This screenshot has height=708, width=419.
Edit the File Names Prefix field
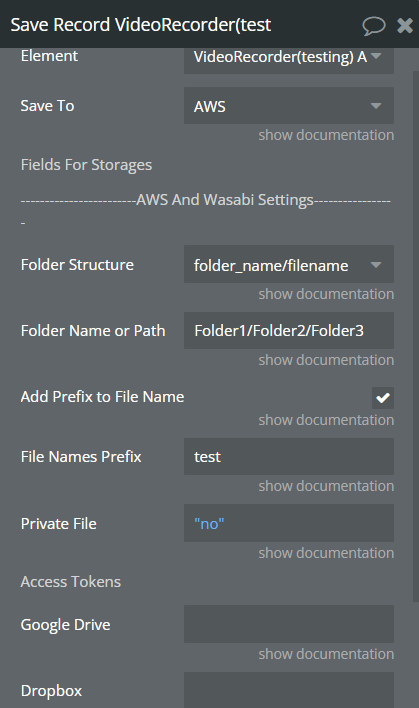[x=289, y=456]
